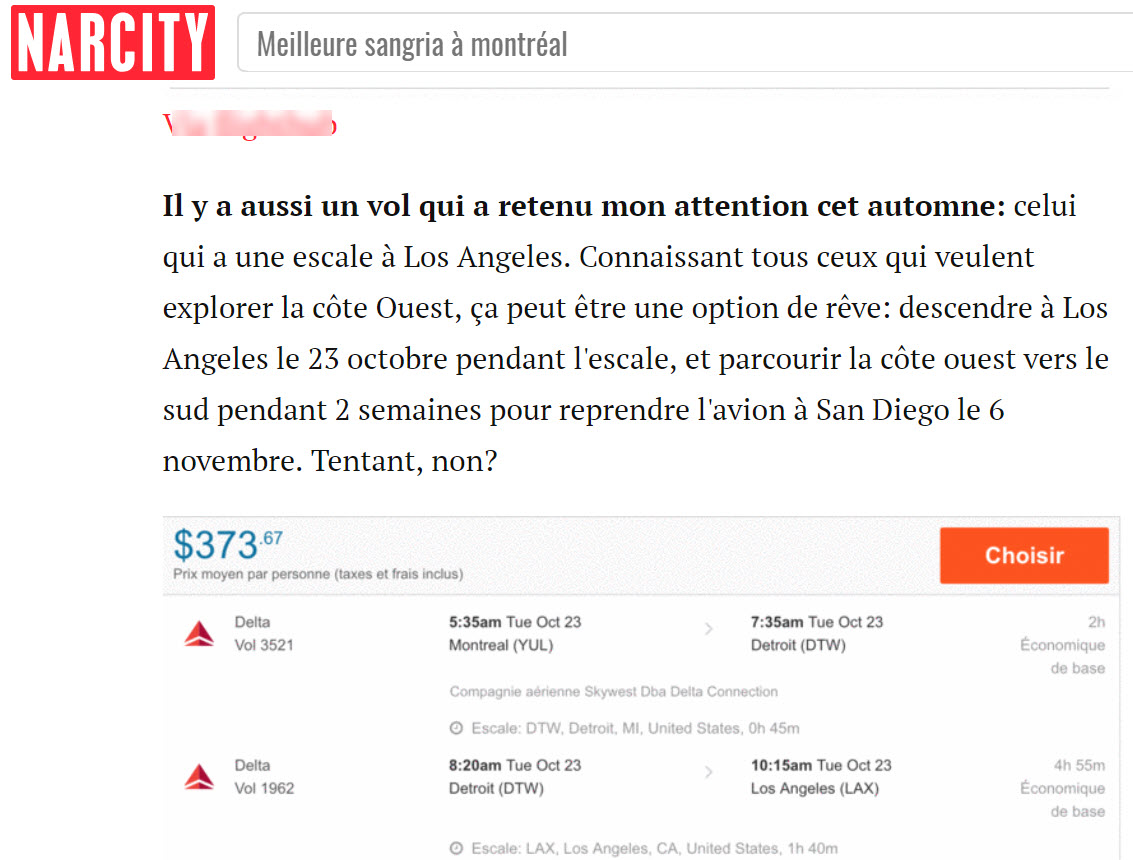Click the Delta logo beside Vol 3521
1133x860 pixels.
199,634
